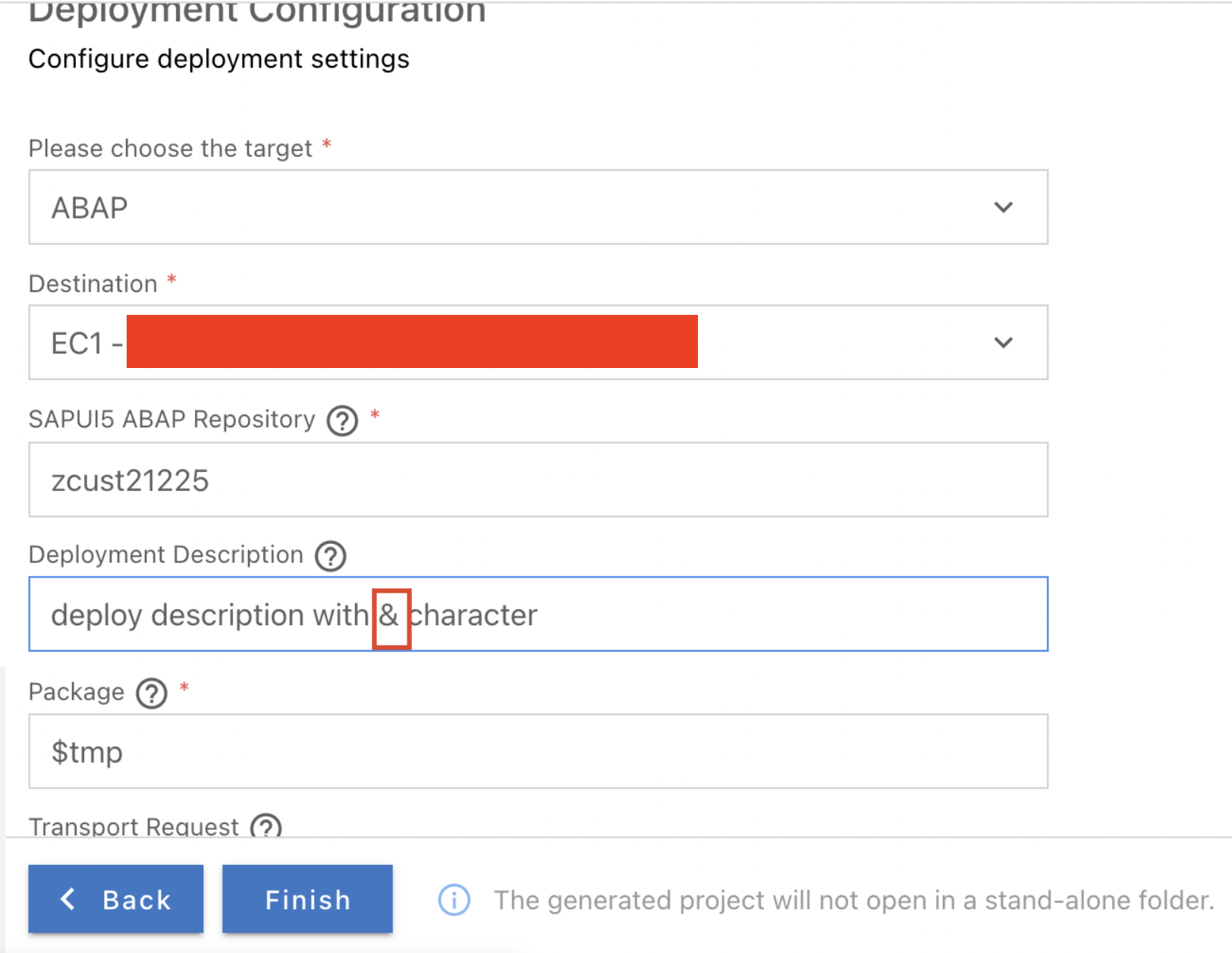The width and height of the screenshot is (1232, 953).
Task: Click the Deployment Configuration heading
Action: [256, 11]
